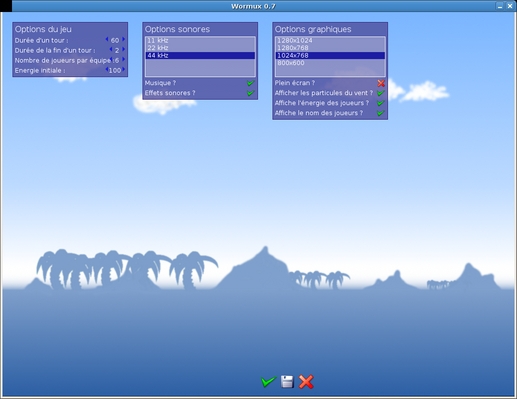517x399 pixels.
Task: Toggle Affiche le nom des joueurs
Action: pyautogui.click(x=381, y=113)
